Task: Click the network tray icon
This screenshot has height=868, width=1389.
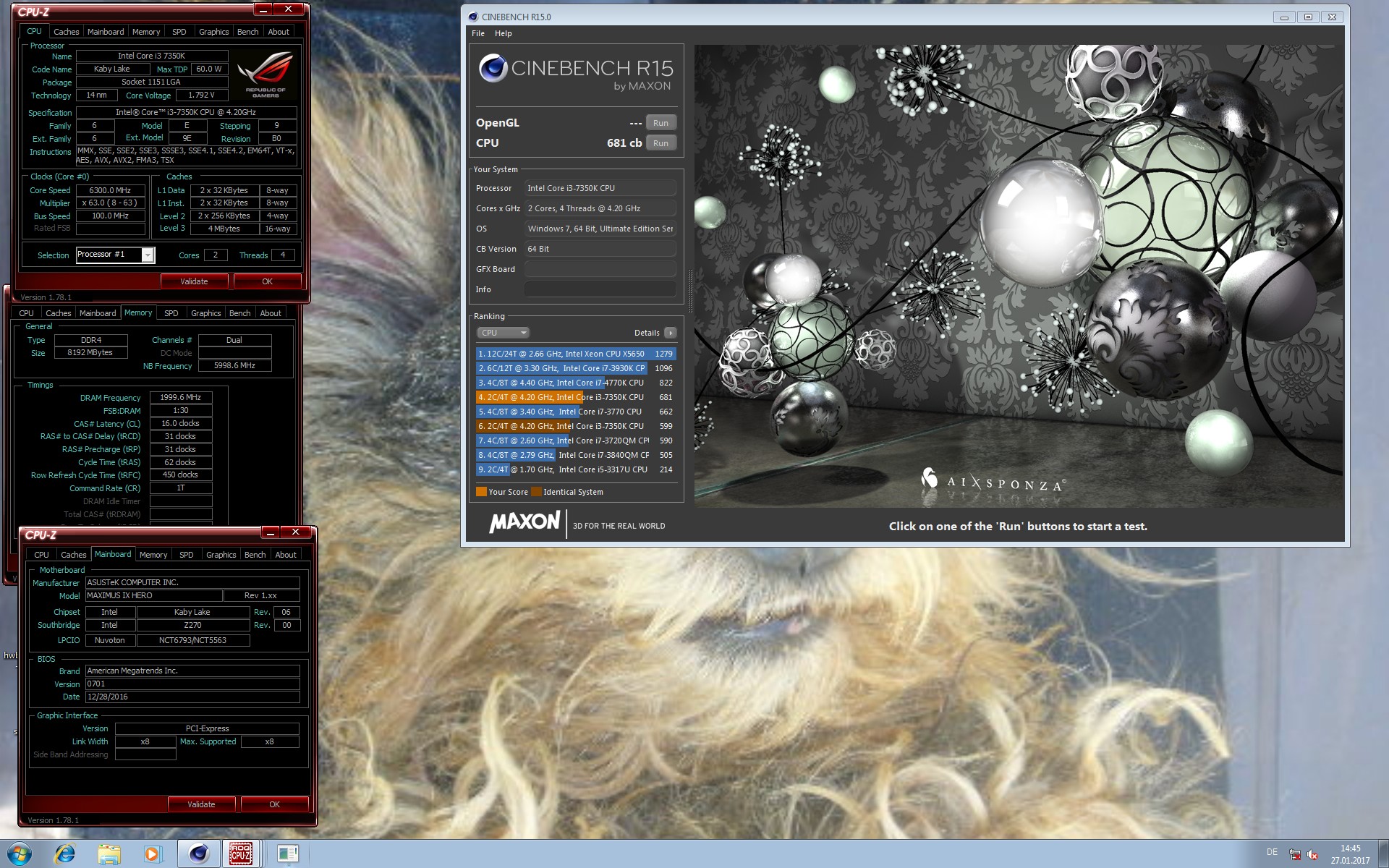Action: [x=1295, y=854]
